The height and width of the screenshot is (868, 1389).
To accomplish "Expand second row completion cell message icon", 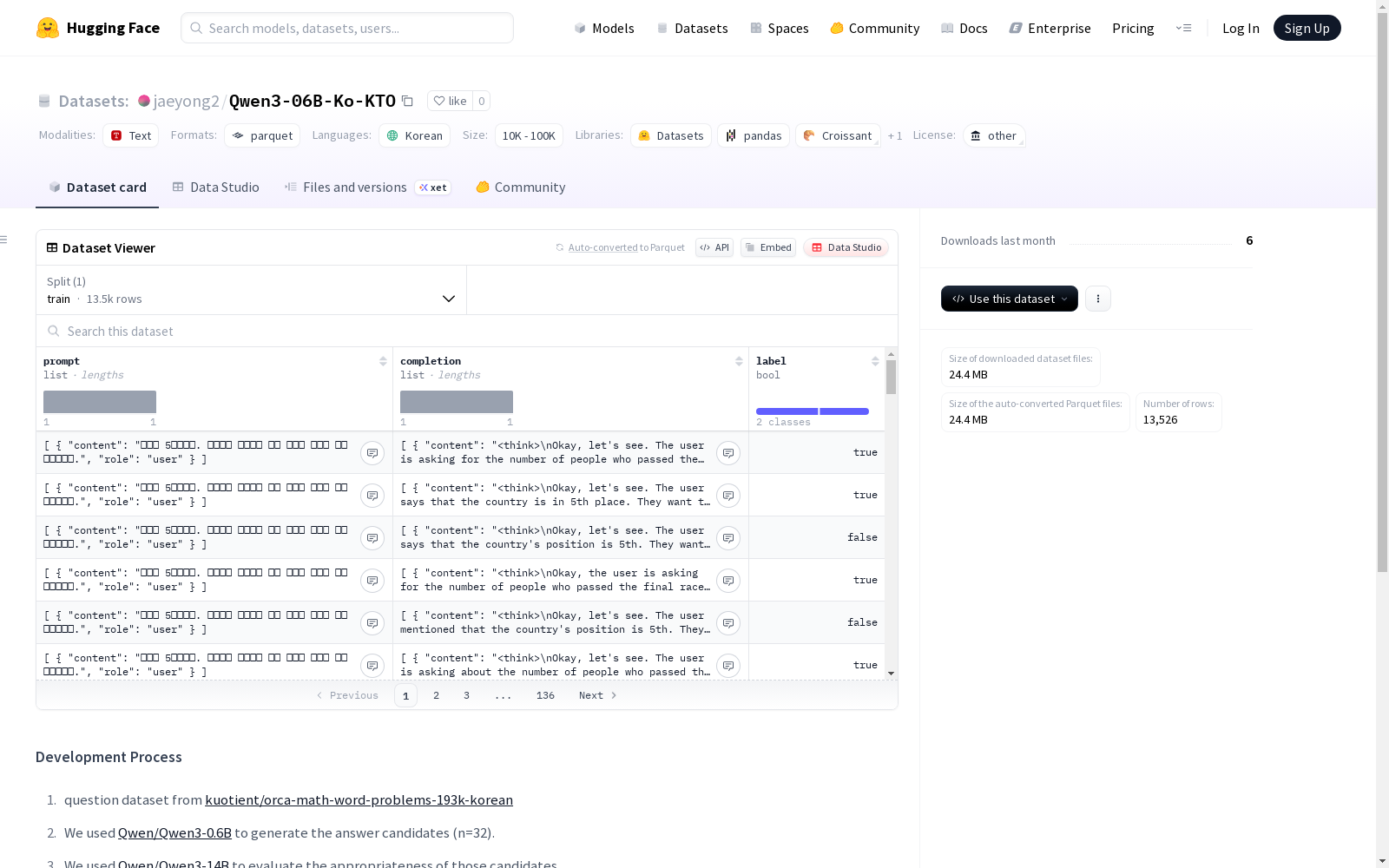I will click(x=728, y=496).
